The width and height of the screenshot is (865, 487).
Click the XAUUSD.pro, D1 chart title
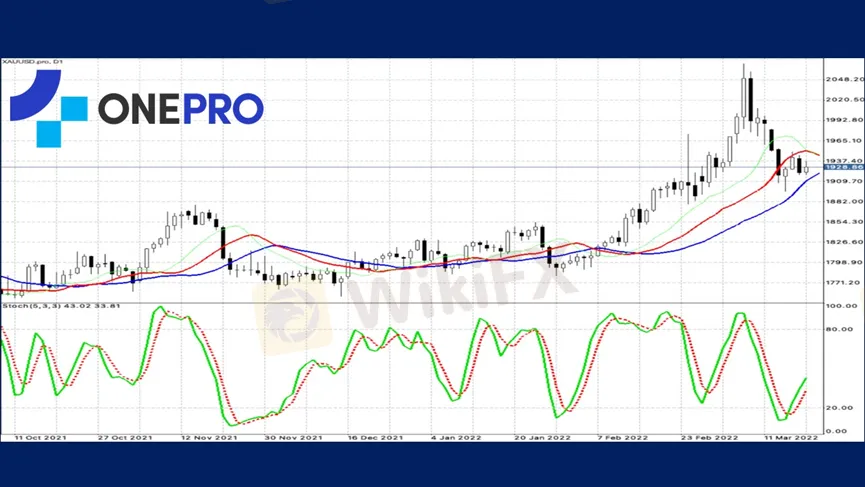tap(33, 62)
